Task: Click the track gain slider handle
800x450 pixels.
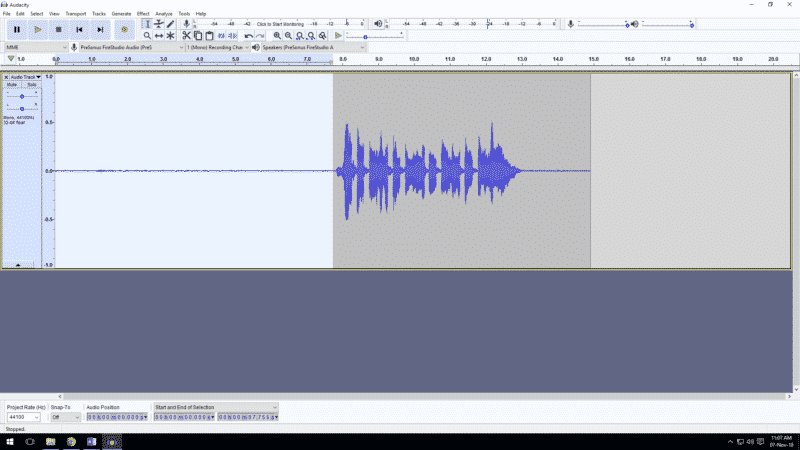Action: pyautogui.click(x=22, y=96)
